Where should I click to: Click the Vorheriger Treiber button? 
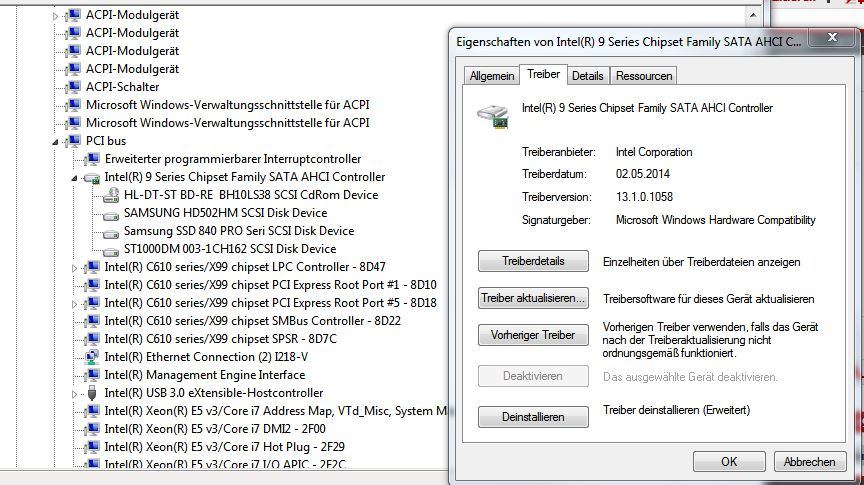(x=533, y=335)
